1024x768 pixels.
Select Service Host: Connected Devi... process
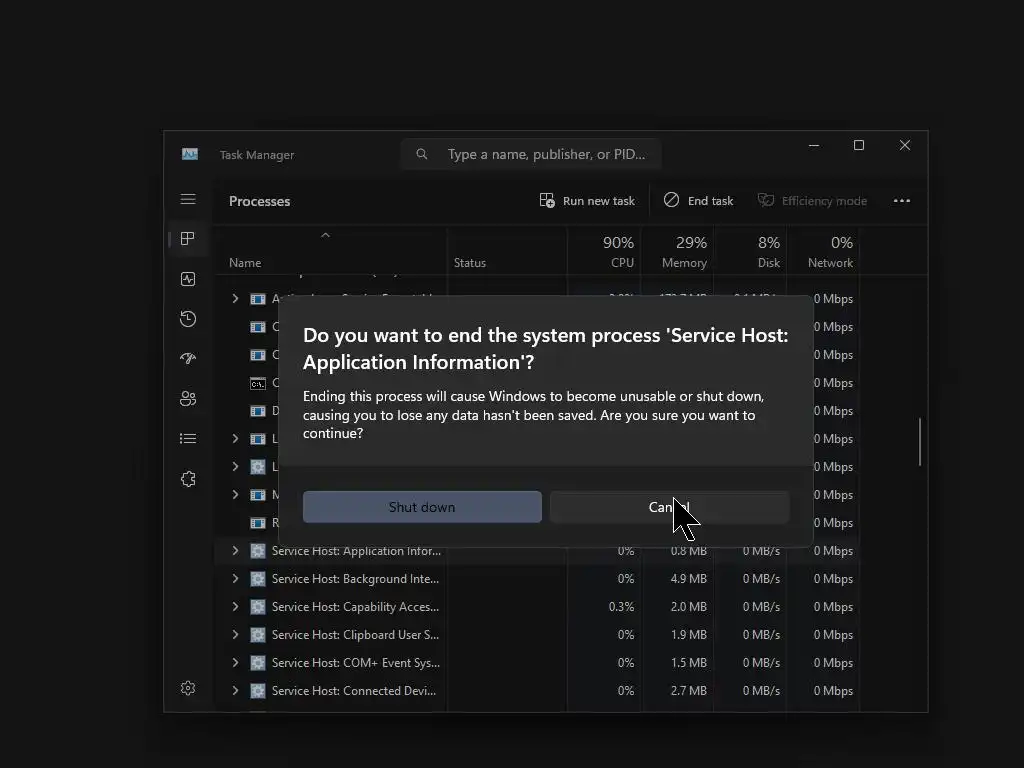[x=354, y=691]
